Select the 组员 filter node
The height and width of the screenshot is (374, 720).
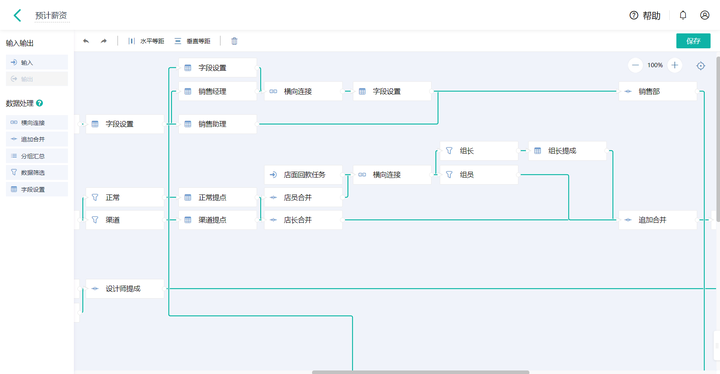click(479, 175)
